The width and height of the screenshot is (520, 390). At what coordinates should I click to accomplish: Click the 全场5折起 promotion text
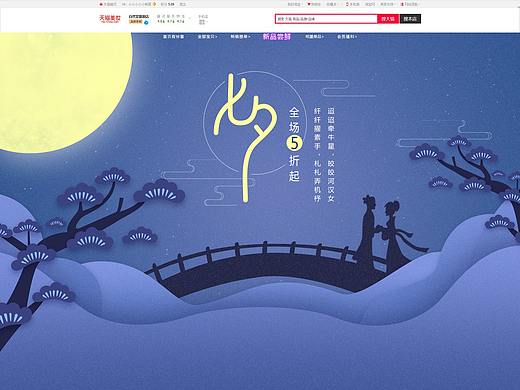[x=294, y=144]
